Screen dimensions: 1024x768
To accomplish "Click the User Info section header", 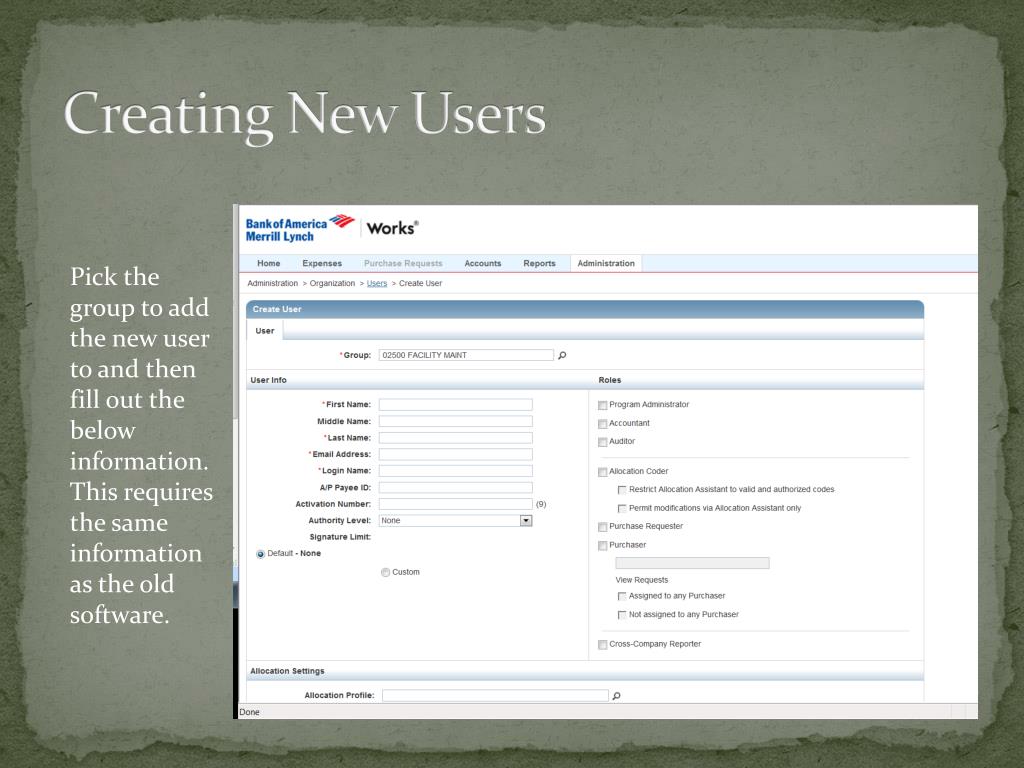I will pos(268,380).
